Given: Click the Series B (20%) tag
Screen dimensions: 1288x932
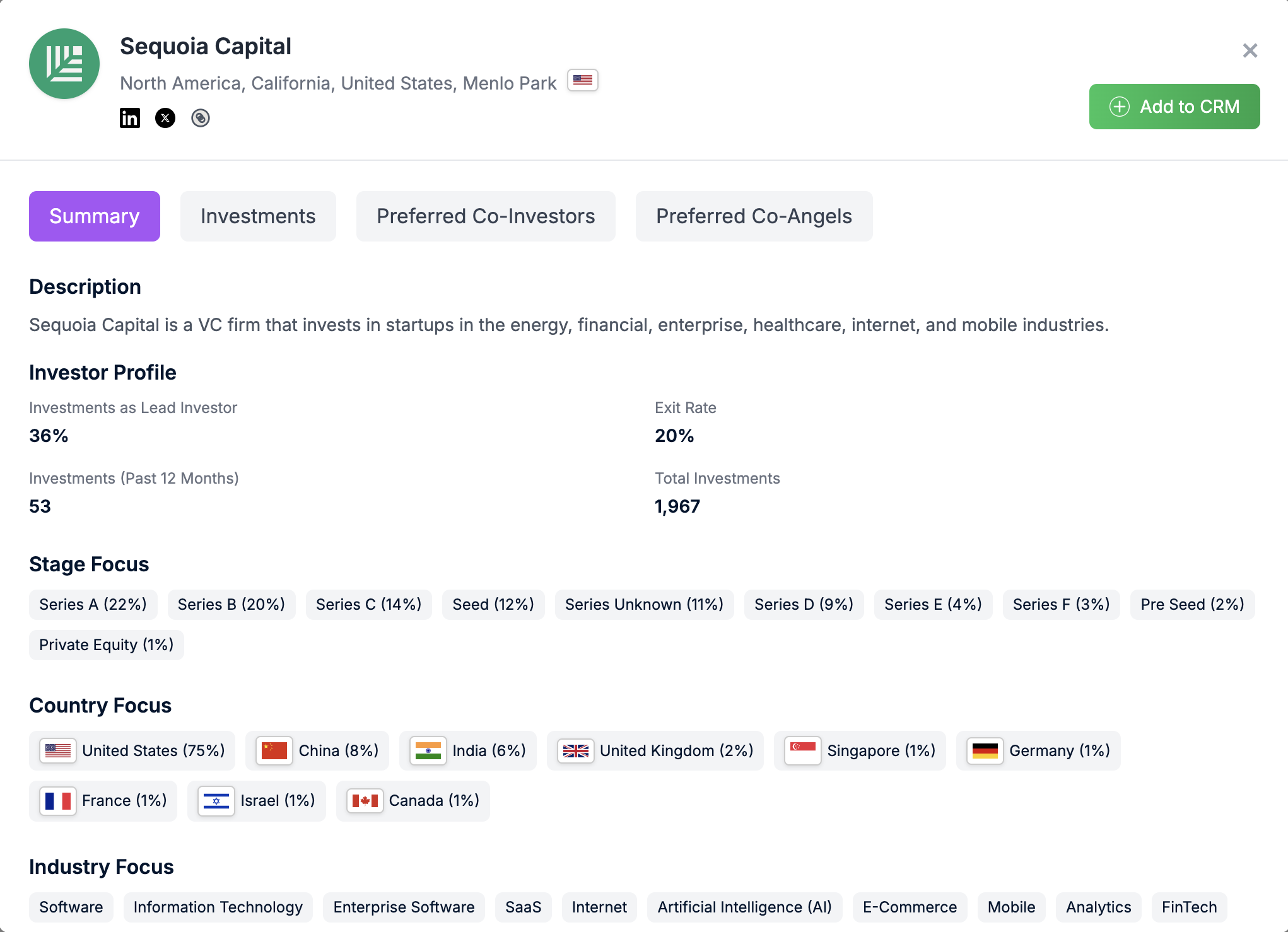Looking at the screenshot, I should point(231,605).
